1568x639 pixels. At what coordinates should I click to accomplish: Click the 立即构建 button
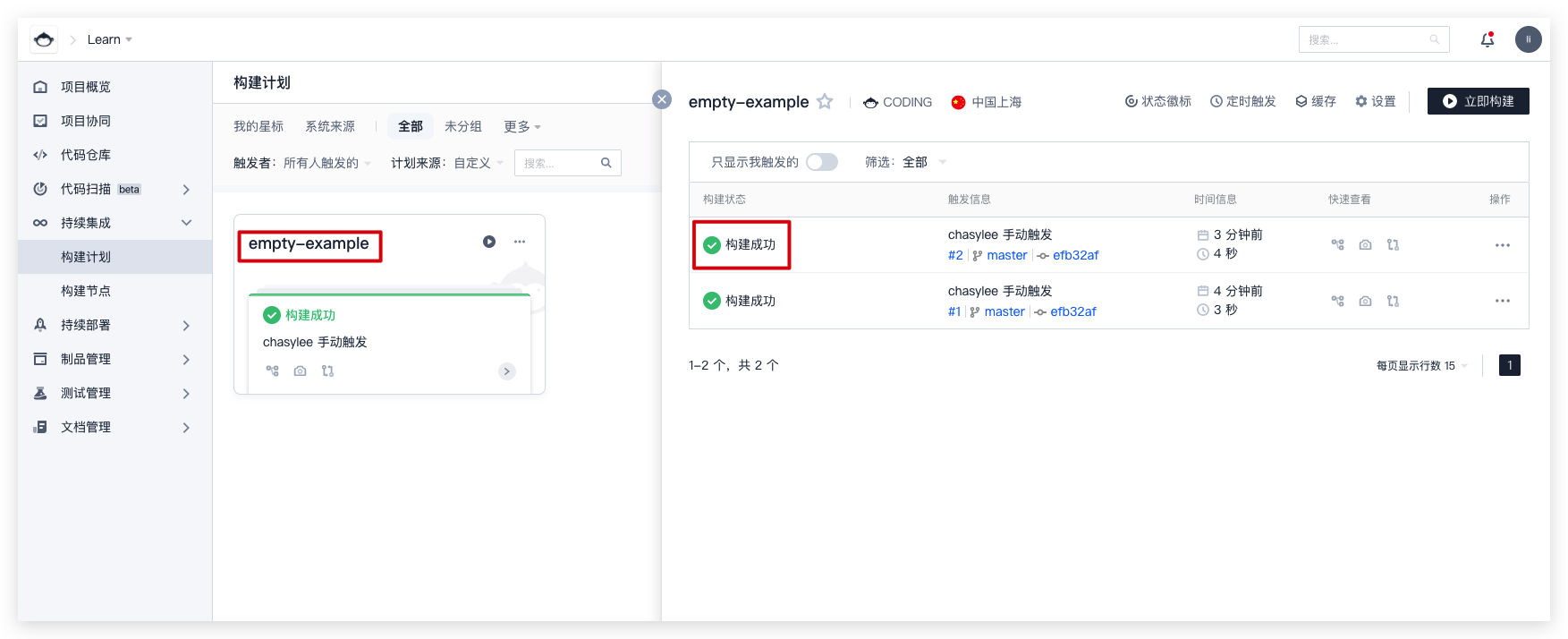[x=1478, y=101]
